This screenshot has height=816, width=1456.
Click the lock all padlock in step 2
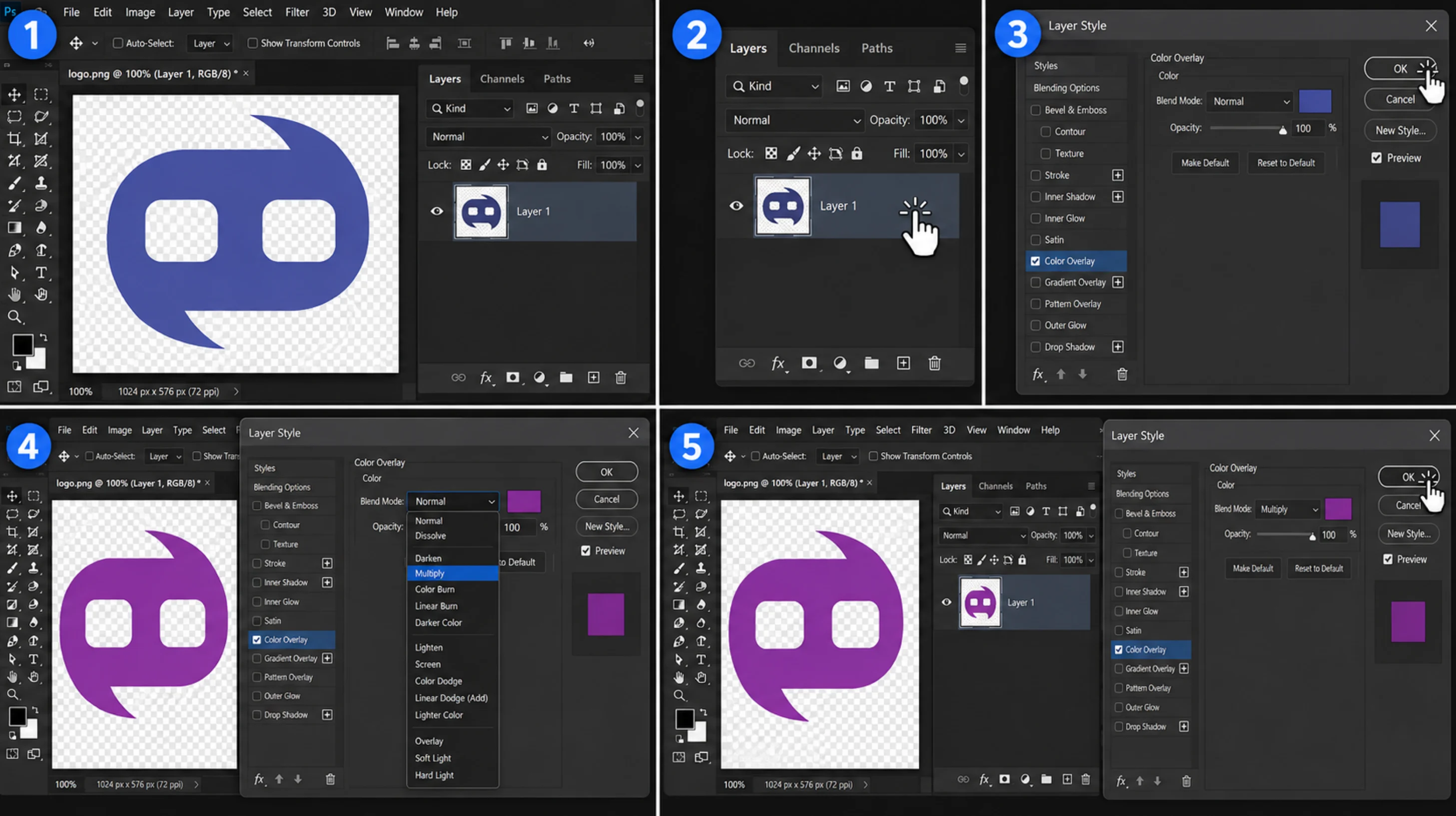click(857, 153)
